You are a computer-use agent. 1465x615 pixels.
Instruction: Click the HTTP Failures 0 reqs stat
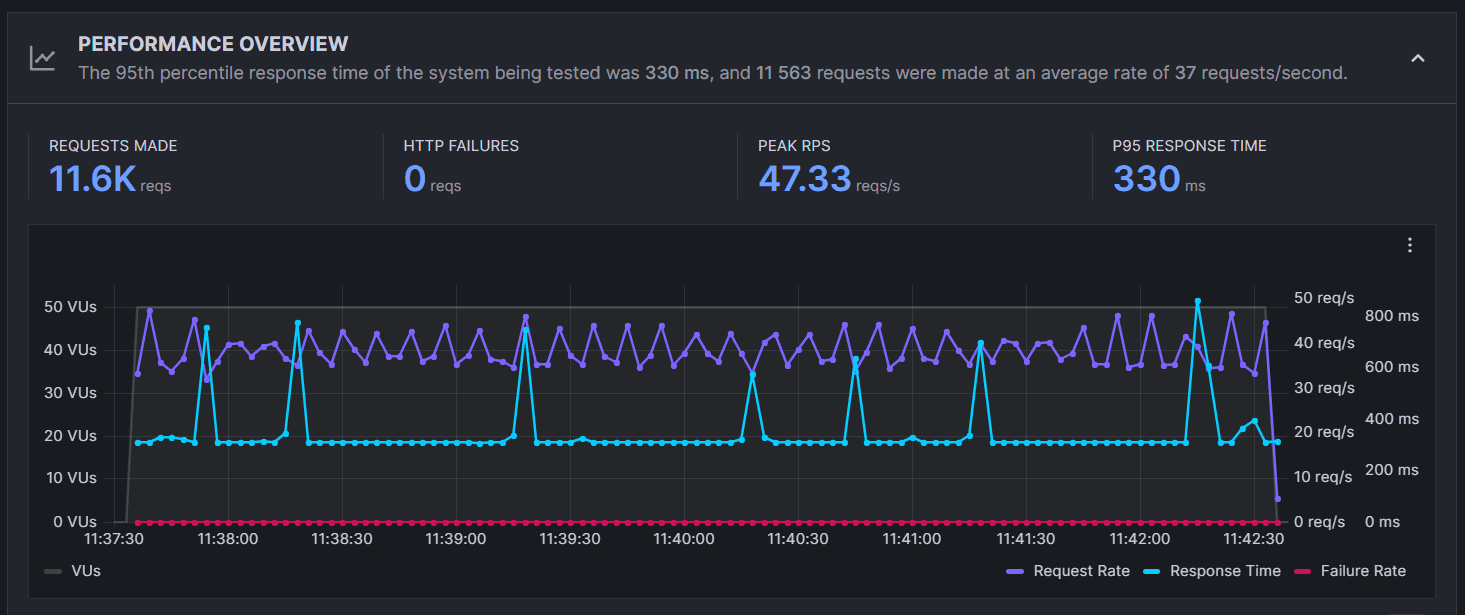tap(415, 179)
